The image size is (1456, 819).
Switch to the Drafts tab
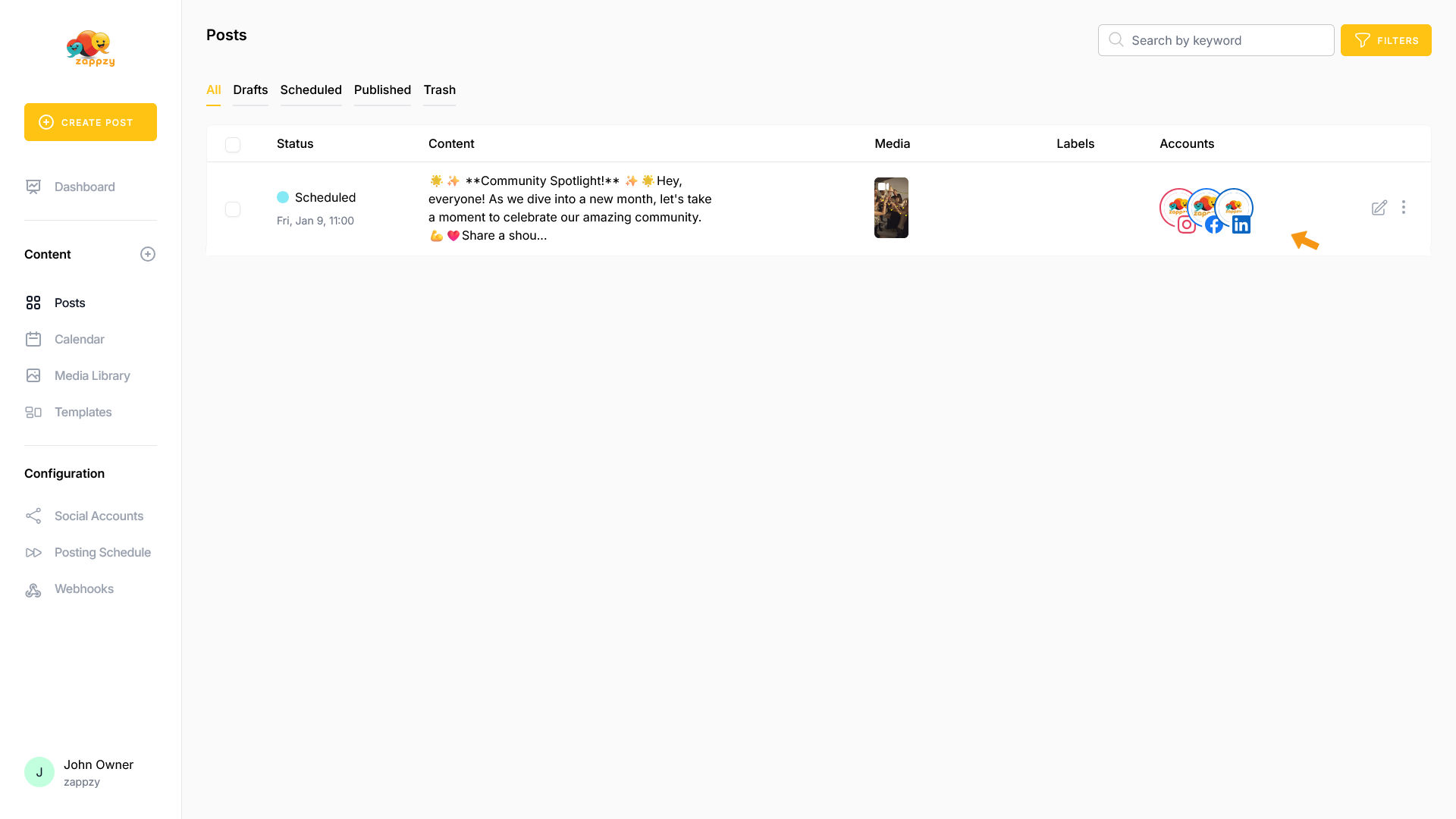250,90
